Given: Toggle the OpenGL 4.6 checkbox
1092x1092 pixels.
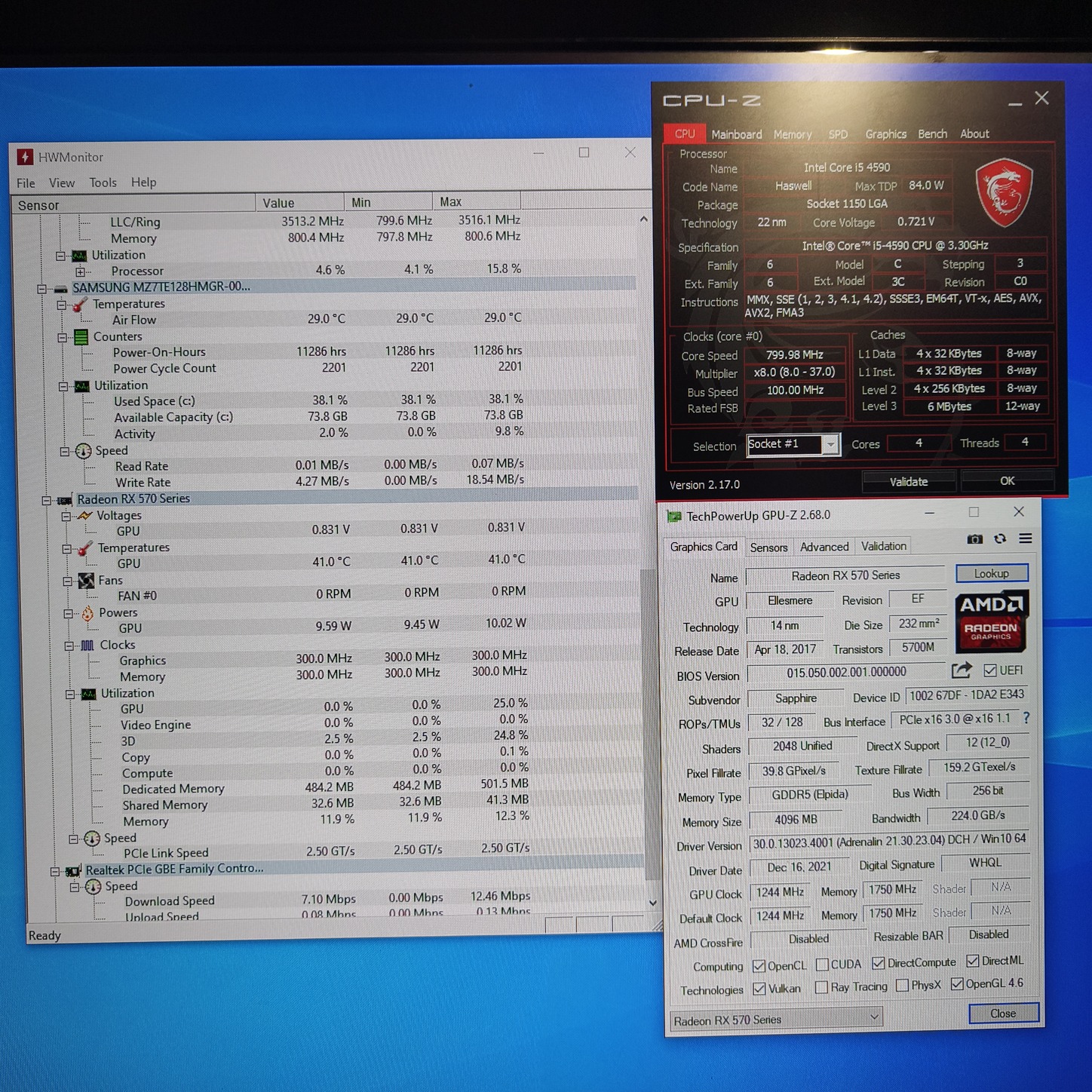Looking at the screenshot, I should (957, 984).
